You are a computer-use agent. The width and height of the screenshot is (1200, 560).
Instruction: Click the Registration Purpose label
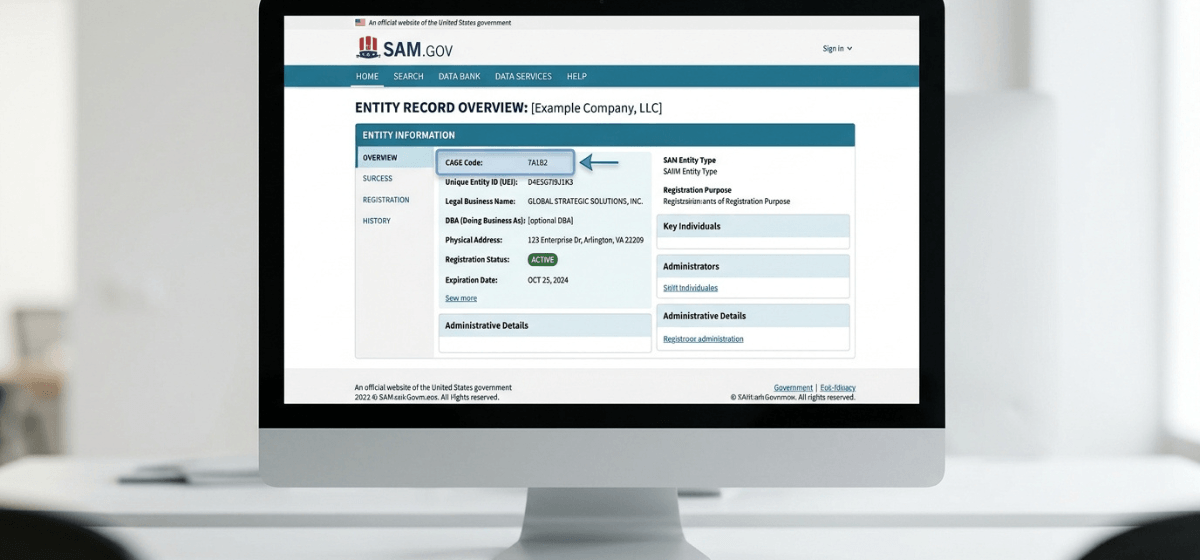click(x=697, y=190)
